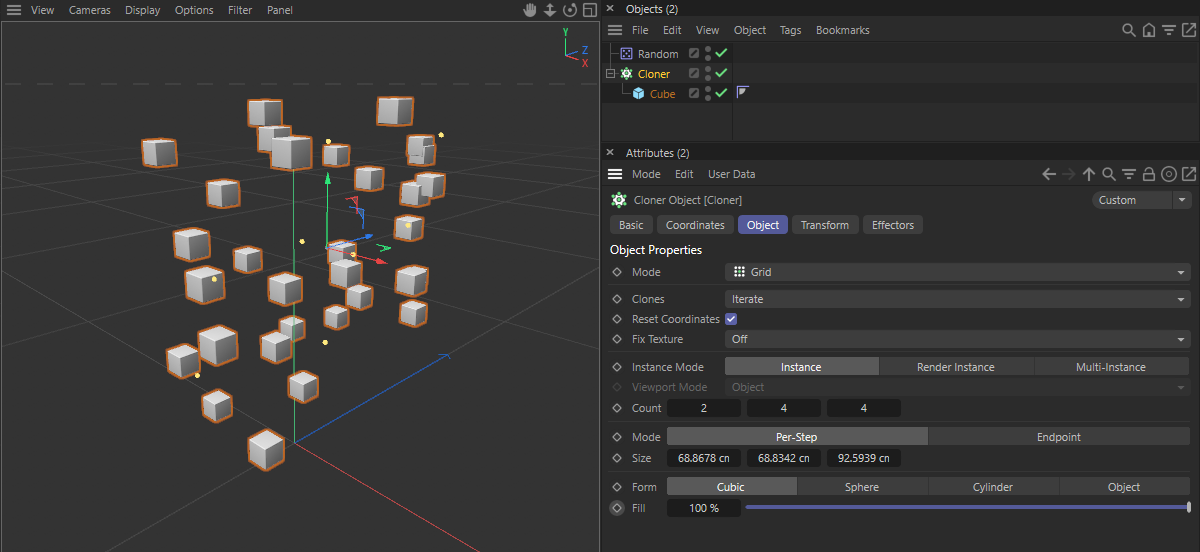Lock the Attributes panel with lock icon

(1149, 174)
